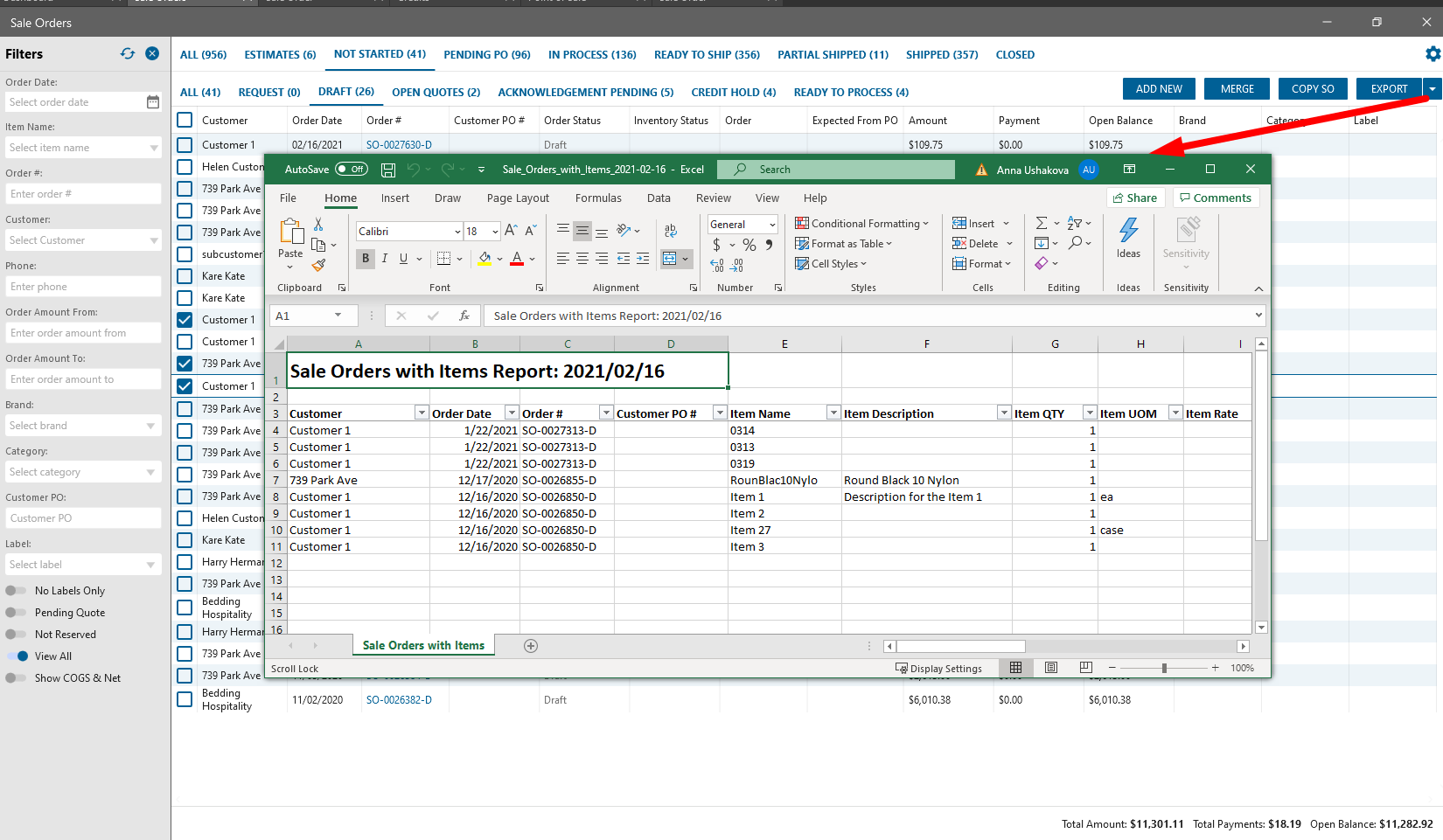Click the Italic formatting icon

pyautogui.click(x=385, y=258)
